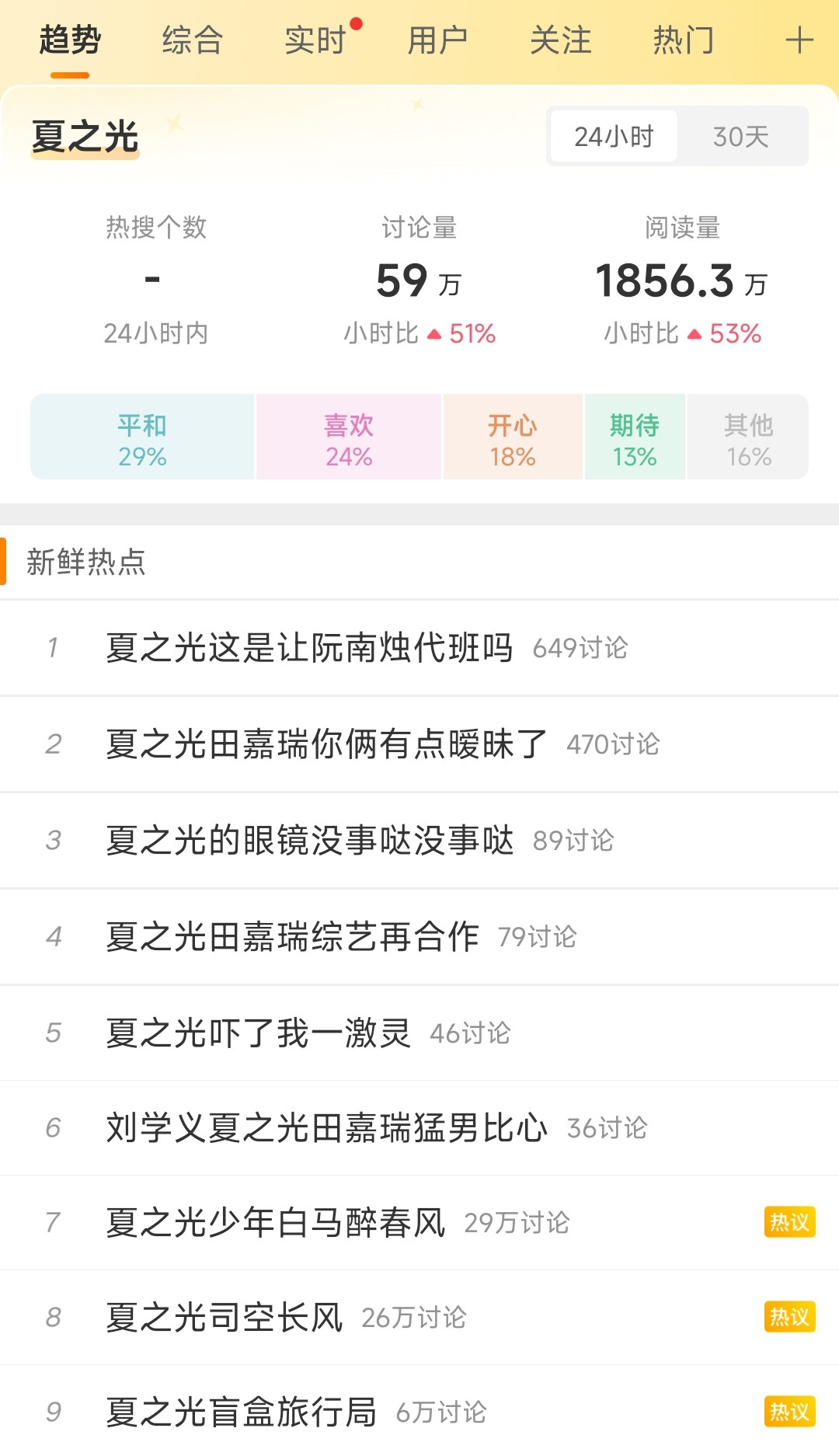Switch to the 综合 tab
Image resolution: width=839 pixels, height=1456 pixels.
193,40
